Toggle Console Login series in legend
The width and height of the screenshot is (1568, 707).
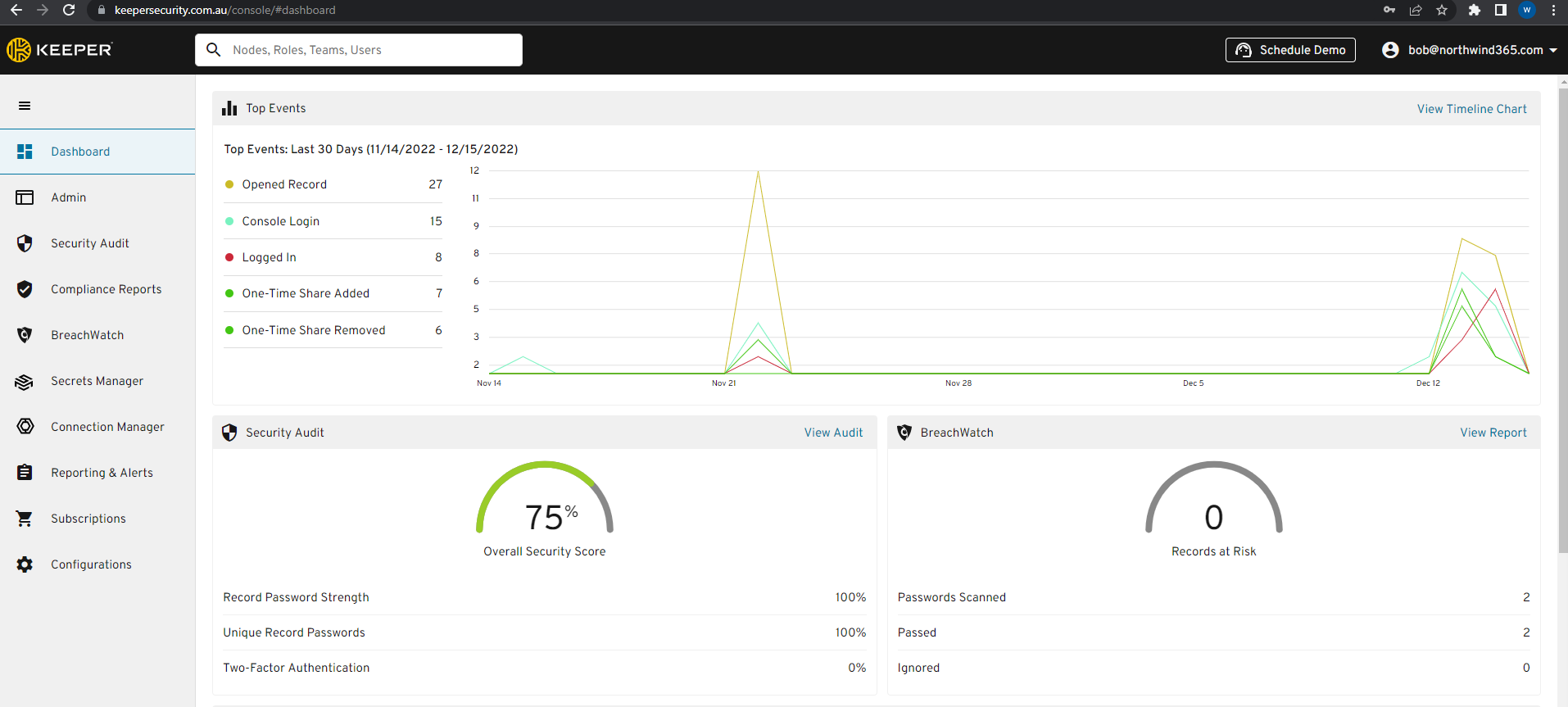280,221
